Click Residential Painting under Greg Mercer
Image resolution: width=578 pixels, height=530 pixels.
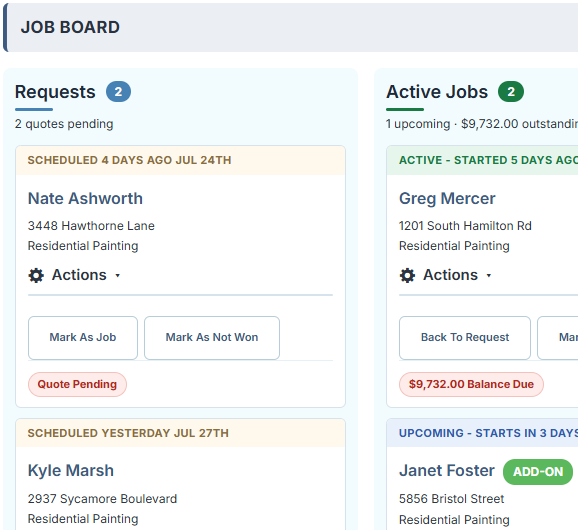coord(454,246)
